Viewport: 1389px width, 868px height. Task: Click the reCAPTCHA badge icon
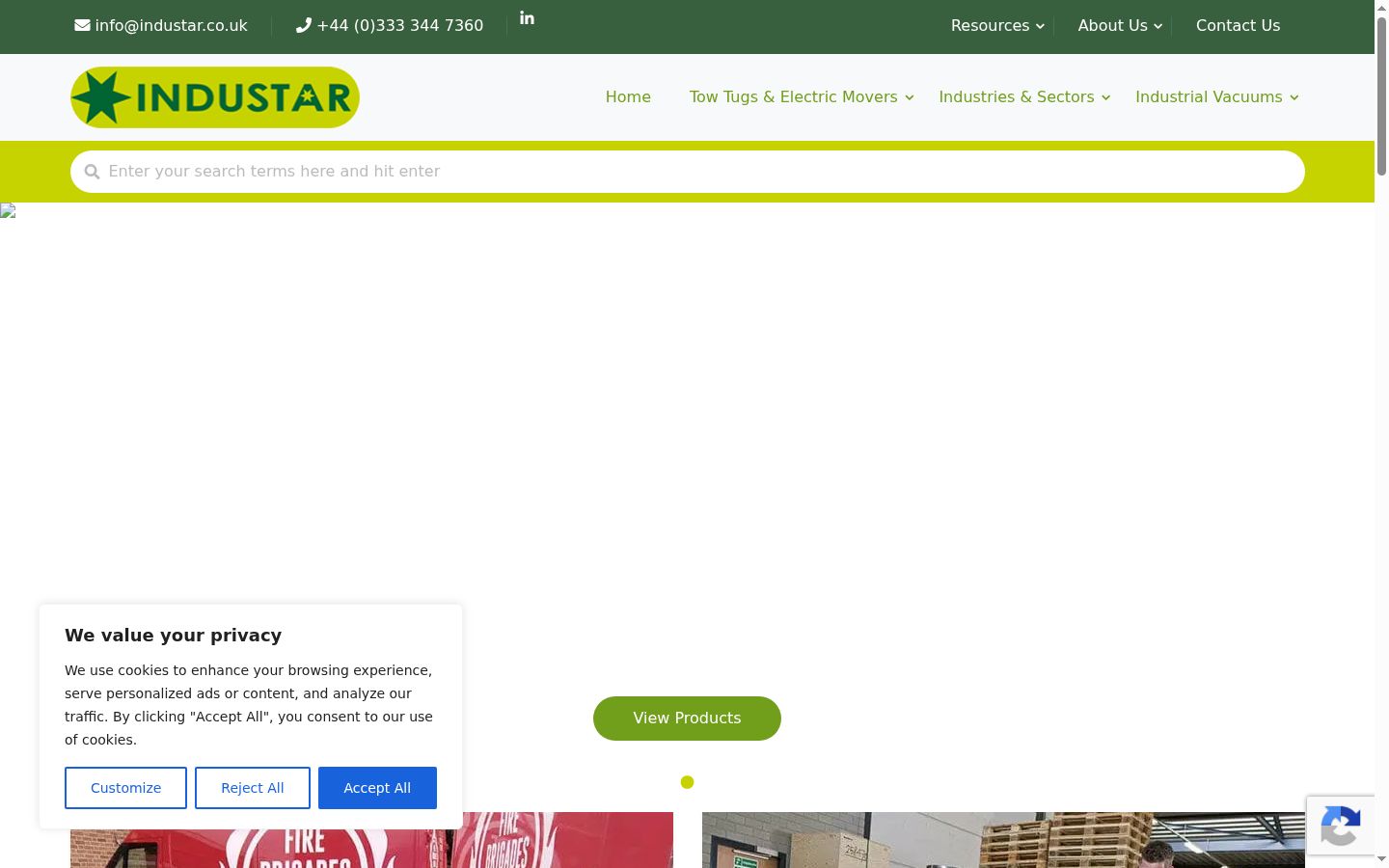pos(1341,826)
